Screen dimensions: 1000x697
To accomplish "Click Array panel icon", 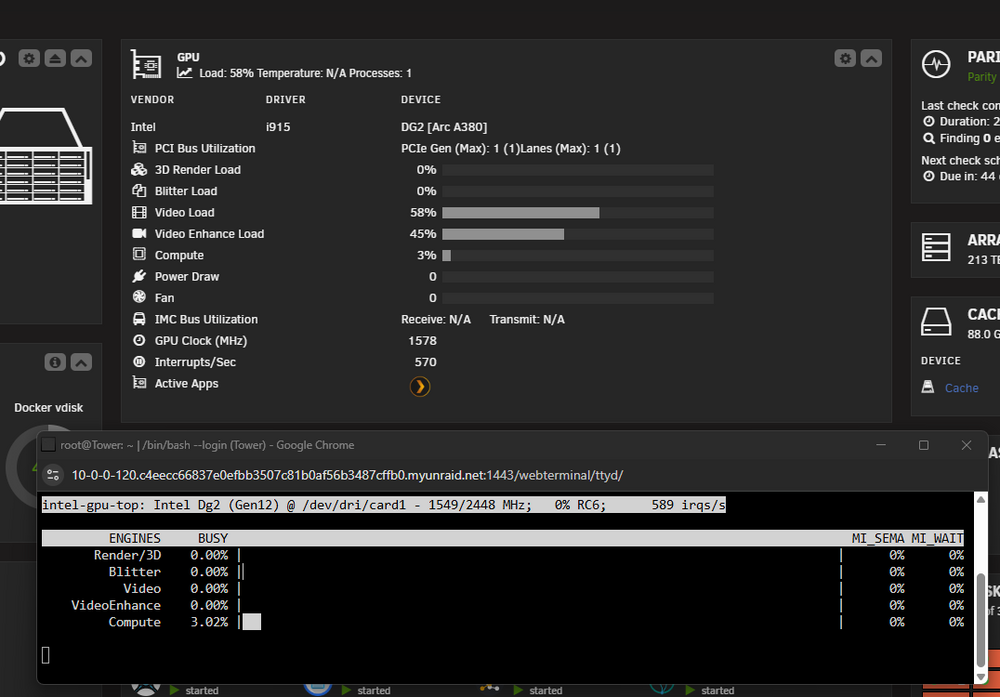I will (x=936, y=247).
